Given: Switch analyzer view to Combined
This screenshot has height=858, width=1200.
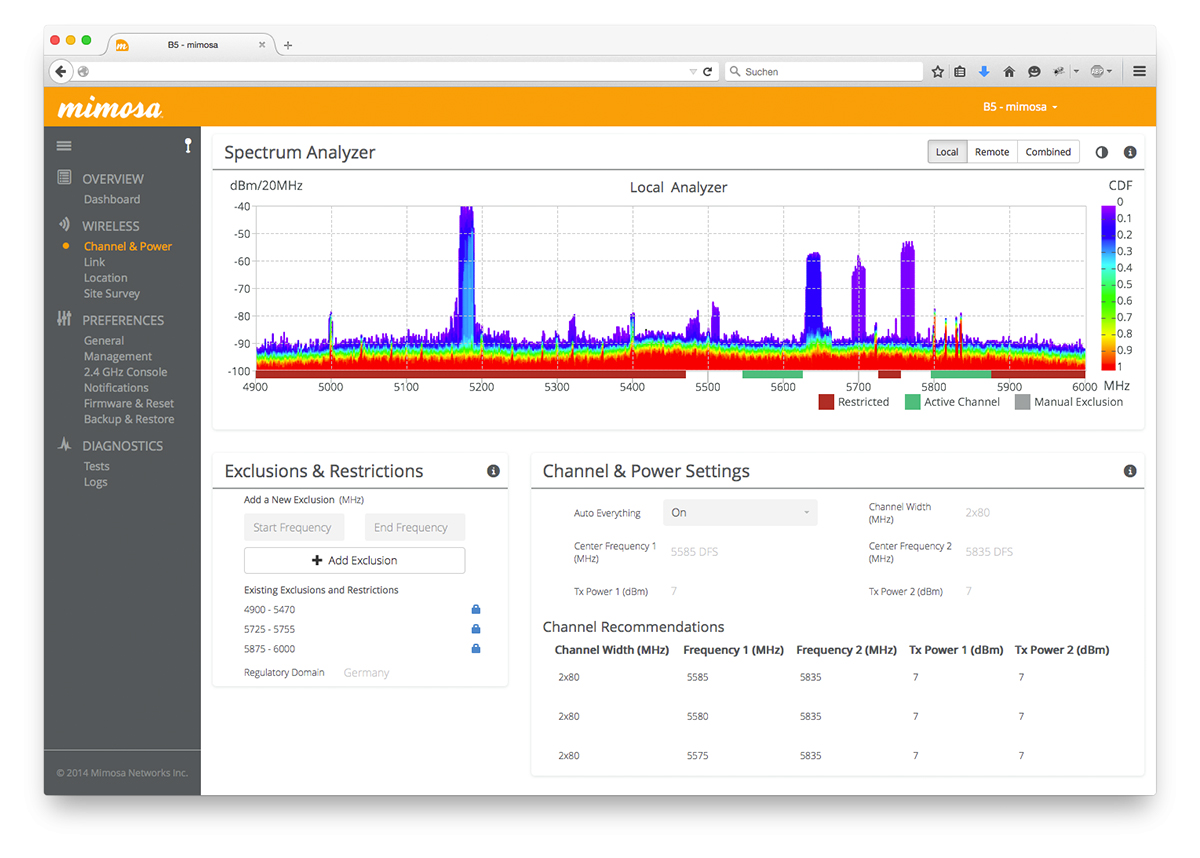Looking at the screenshot, I should point(1048,152).
